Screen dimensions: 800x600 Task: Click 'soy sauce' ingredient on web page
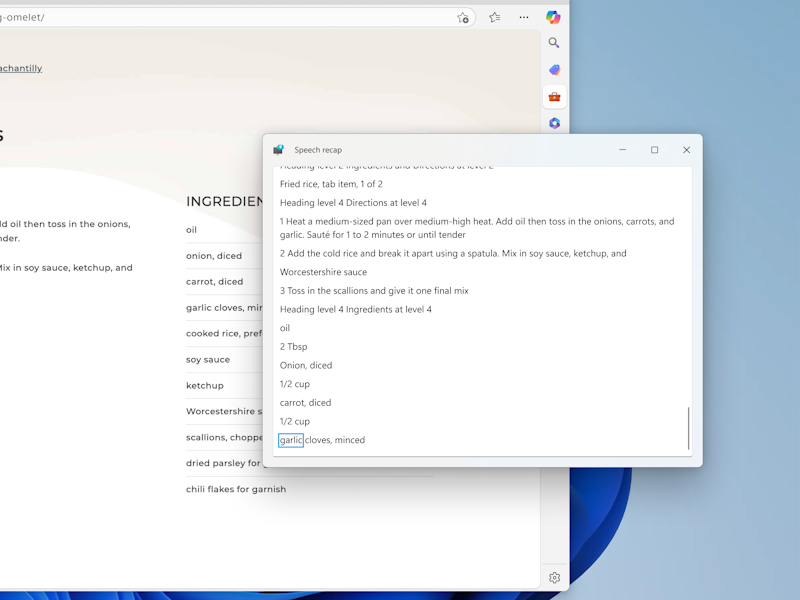(208, 360)
